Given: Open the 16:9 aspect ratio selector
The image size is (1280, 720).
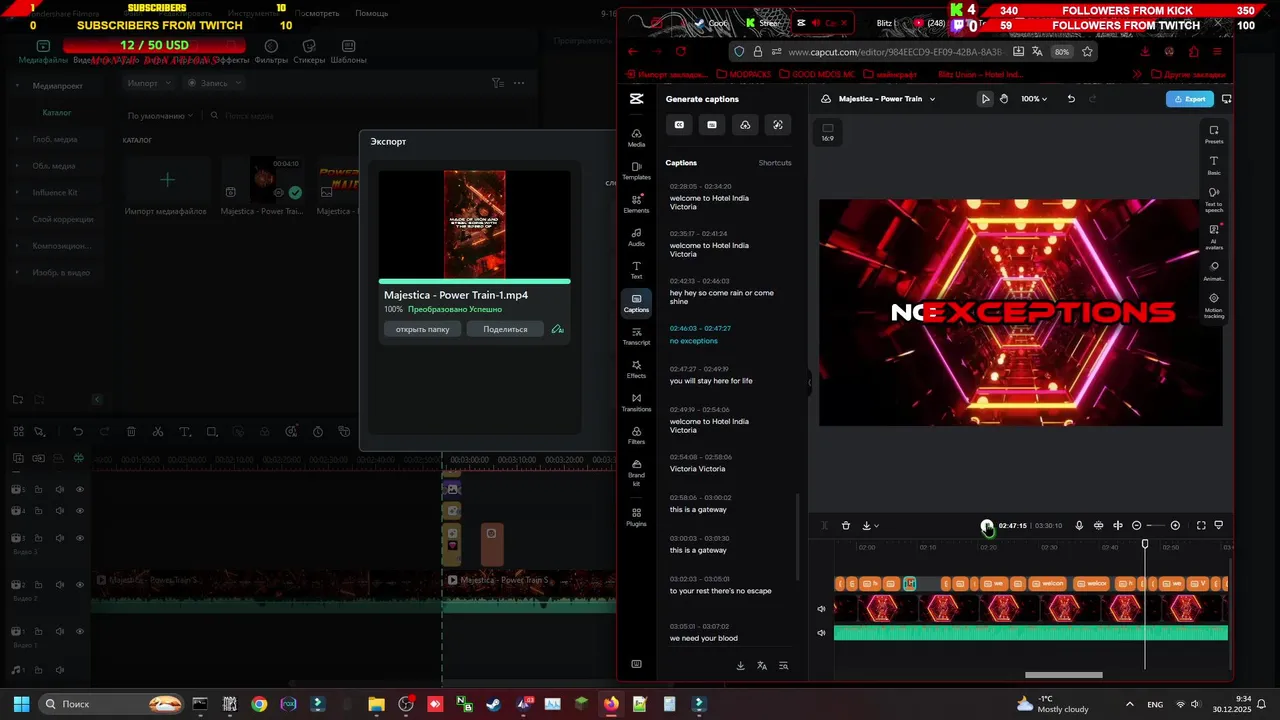Looking at the screenshot, I should tap(827, 132).
